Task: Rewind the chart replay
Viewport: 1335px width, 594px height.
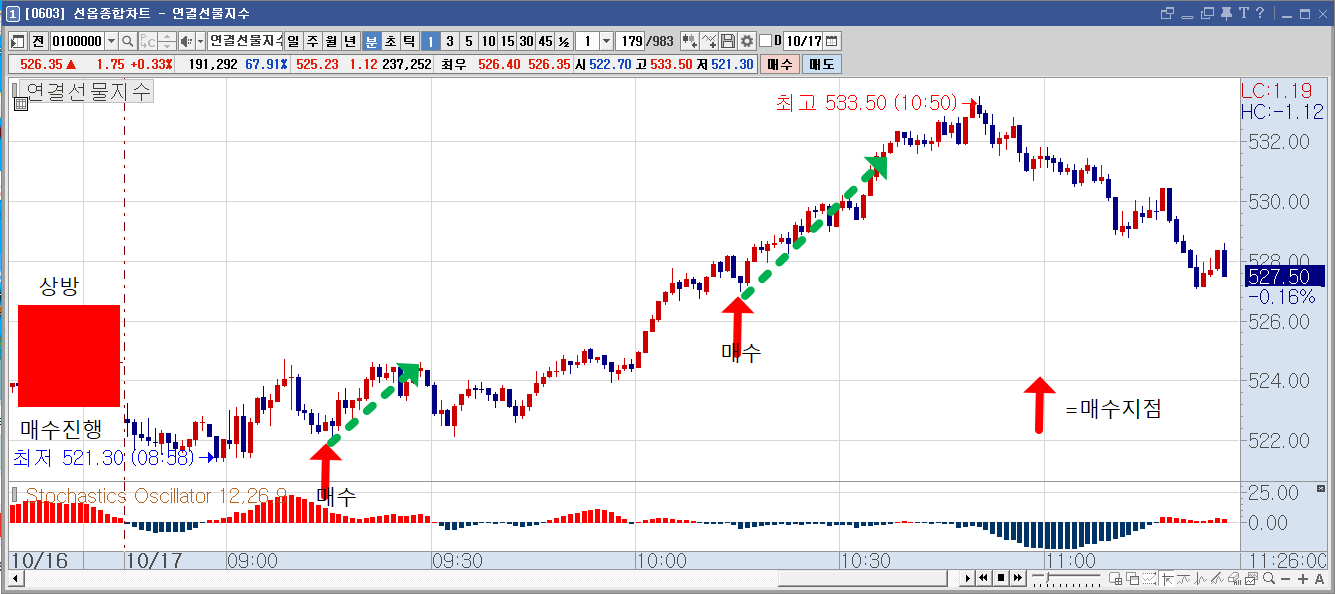Action: tap(984, 578)
